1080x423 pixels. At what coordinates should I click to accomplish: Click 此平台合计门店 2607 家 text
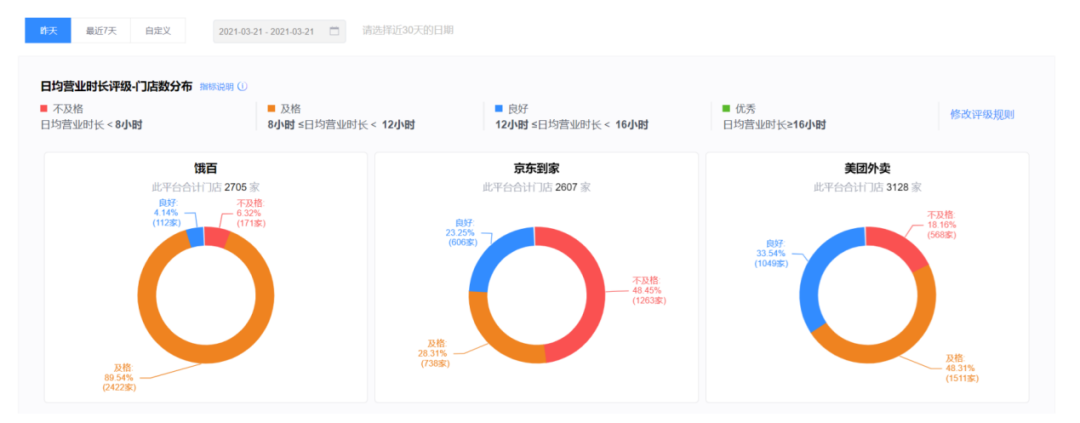pos(537,187)
